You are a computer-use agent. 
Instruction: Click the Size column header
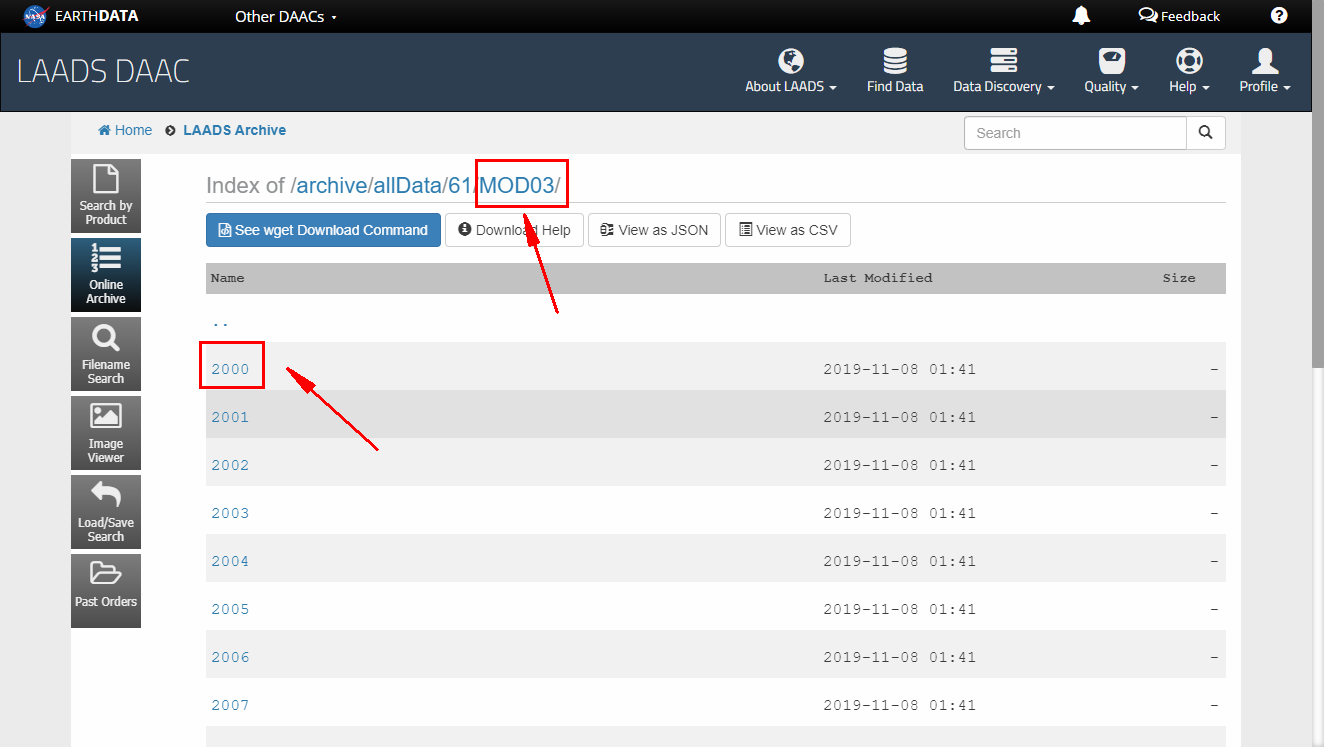[x=1179, y=278]
